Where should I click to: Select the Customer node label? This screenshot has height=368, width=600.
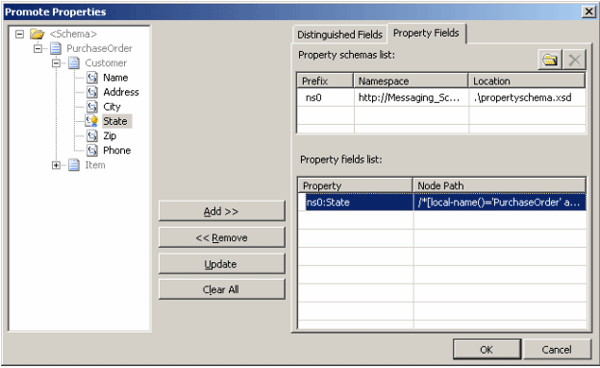106,63
